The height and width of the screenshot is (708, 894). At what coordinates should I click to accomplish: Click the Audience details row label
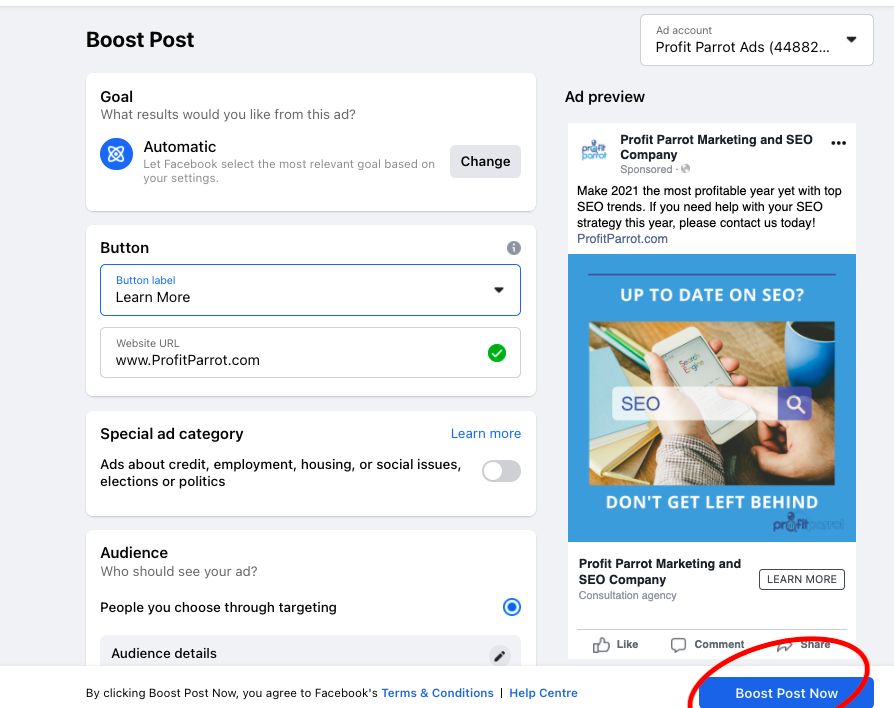coord(164,653)
